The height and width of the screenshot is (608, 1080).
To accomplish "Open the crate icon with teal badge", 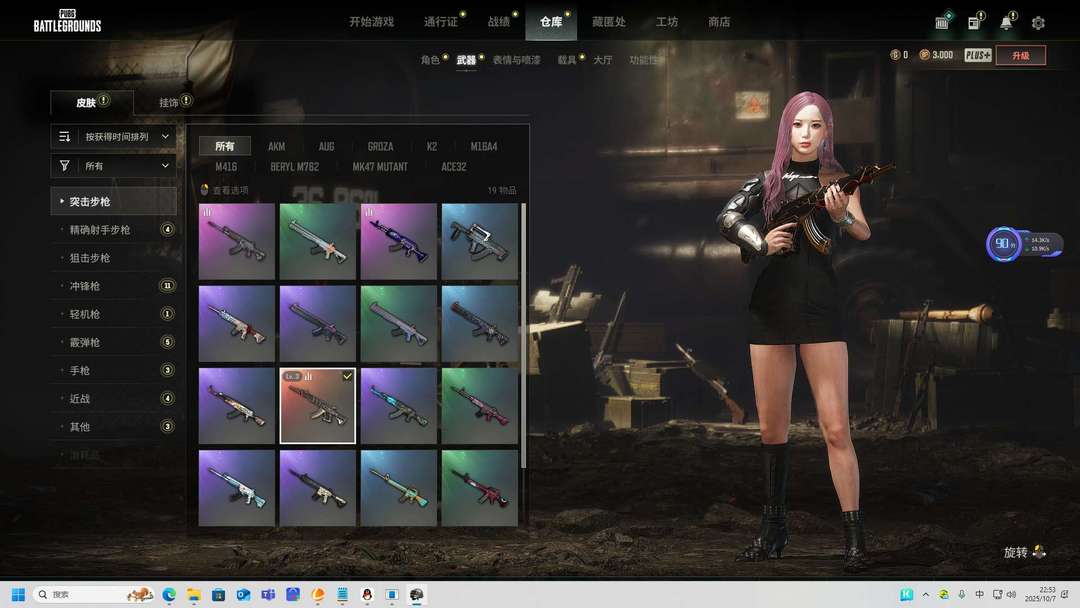I will point(942,22).
